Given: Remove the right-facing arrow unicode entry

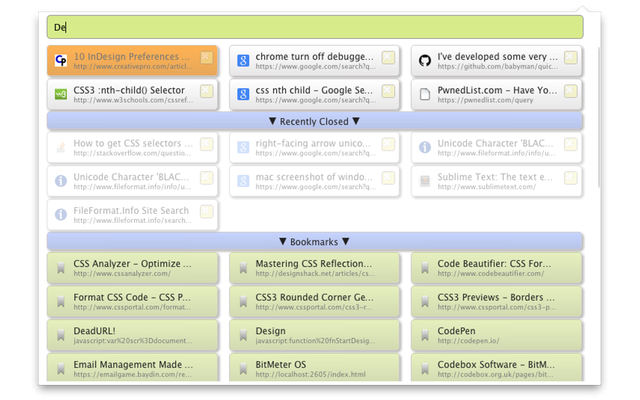Looking at the screenshot, I should coord(388,144).
